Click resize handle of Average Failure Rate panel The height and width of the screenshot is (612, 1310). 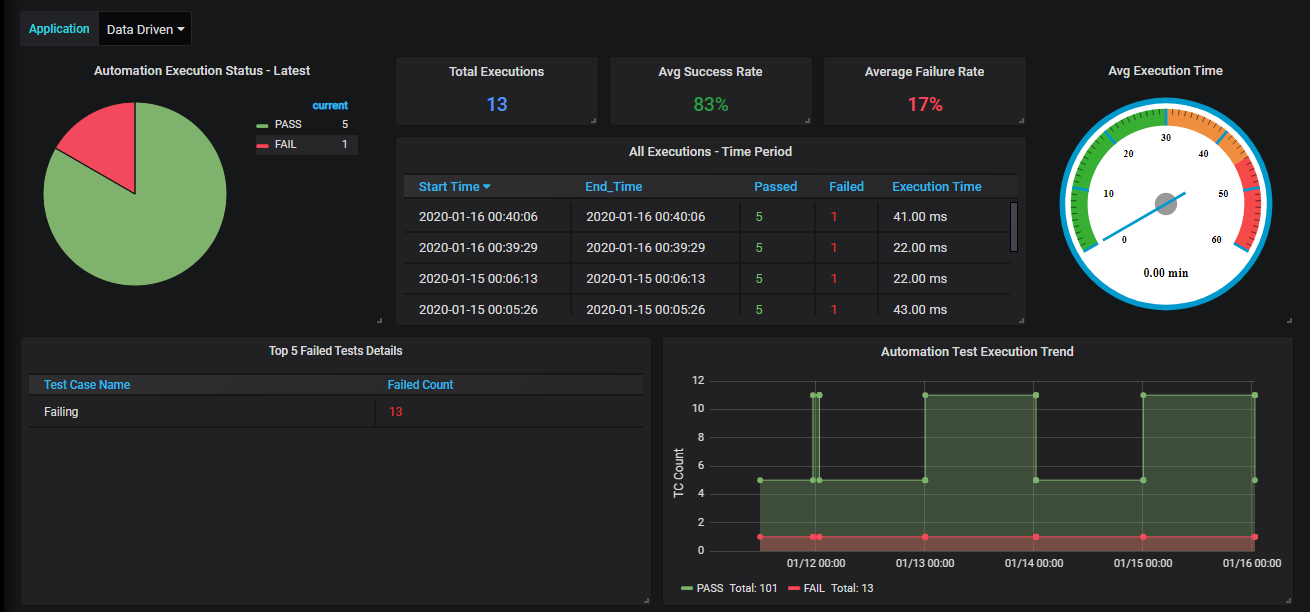click(1021, 121)
